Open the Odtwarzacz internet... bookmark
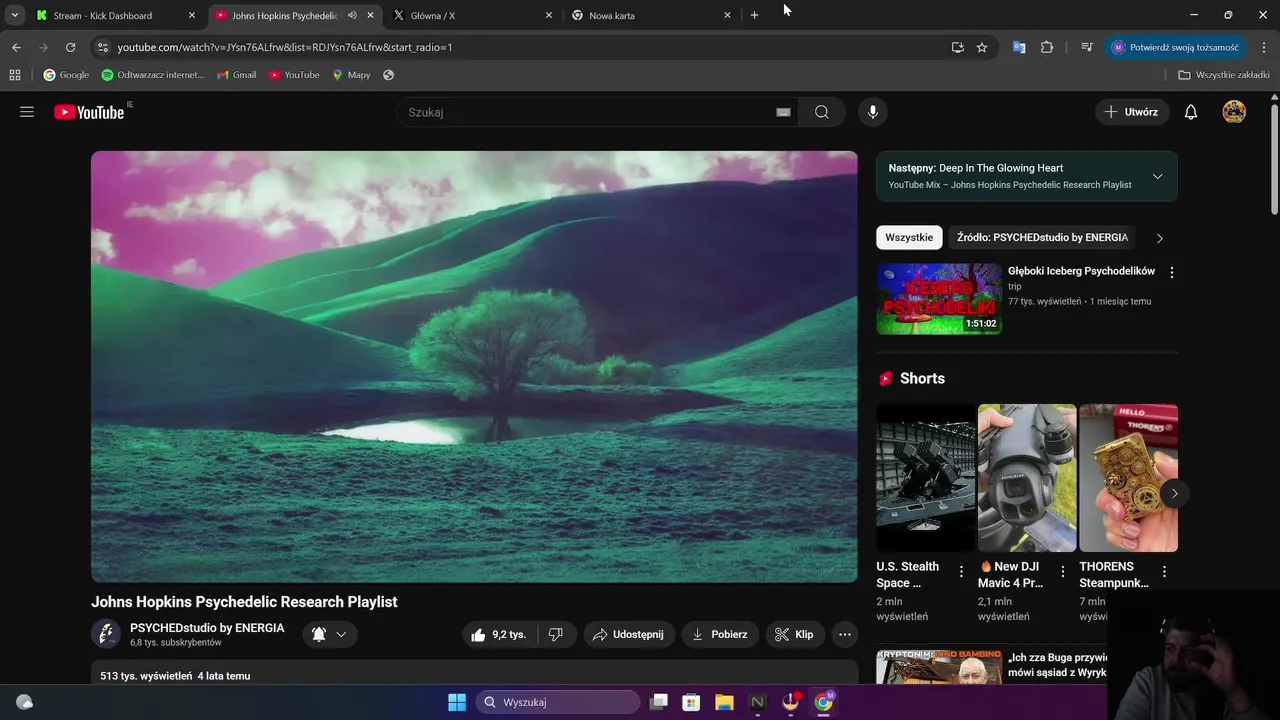 tap(153, 75)
